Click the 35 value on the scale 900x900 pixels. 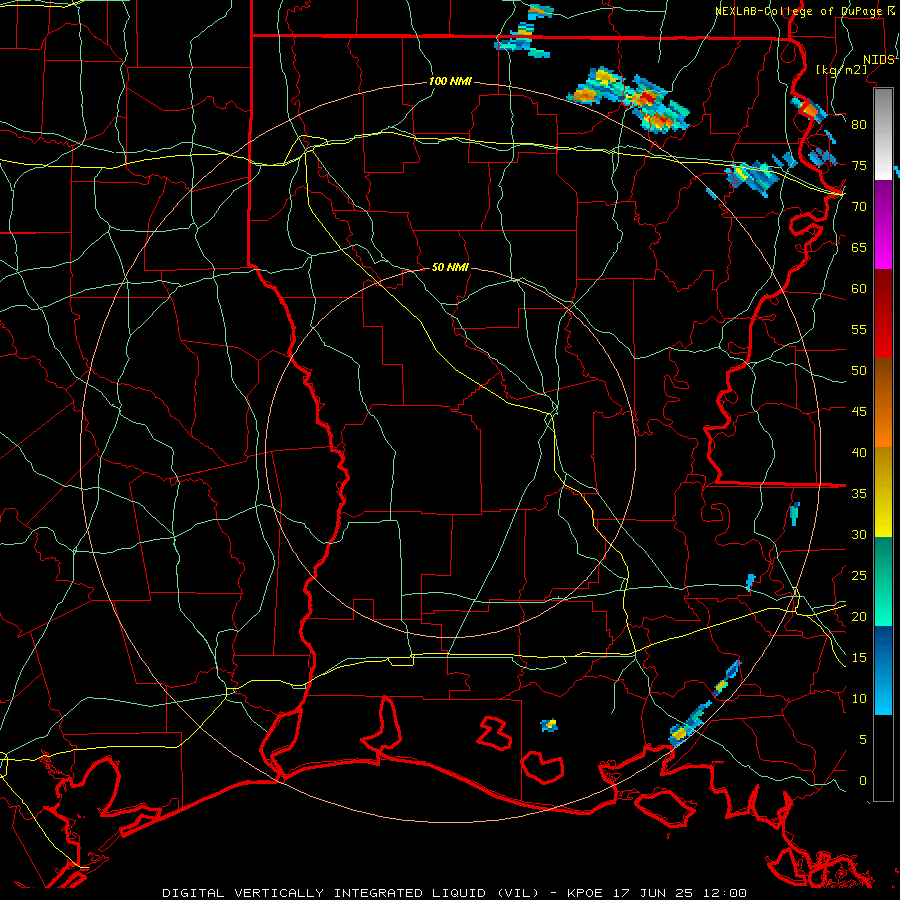point(859,494)
